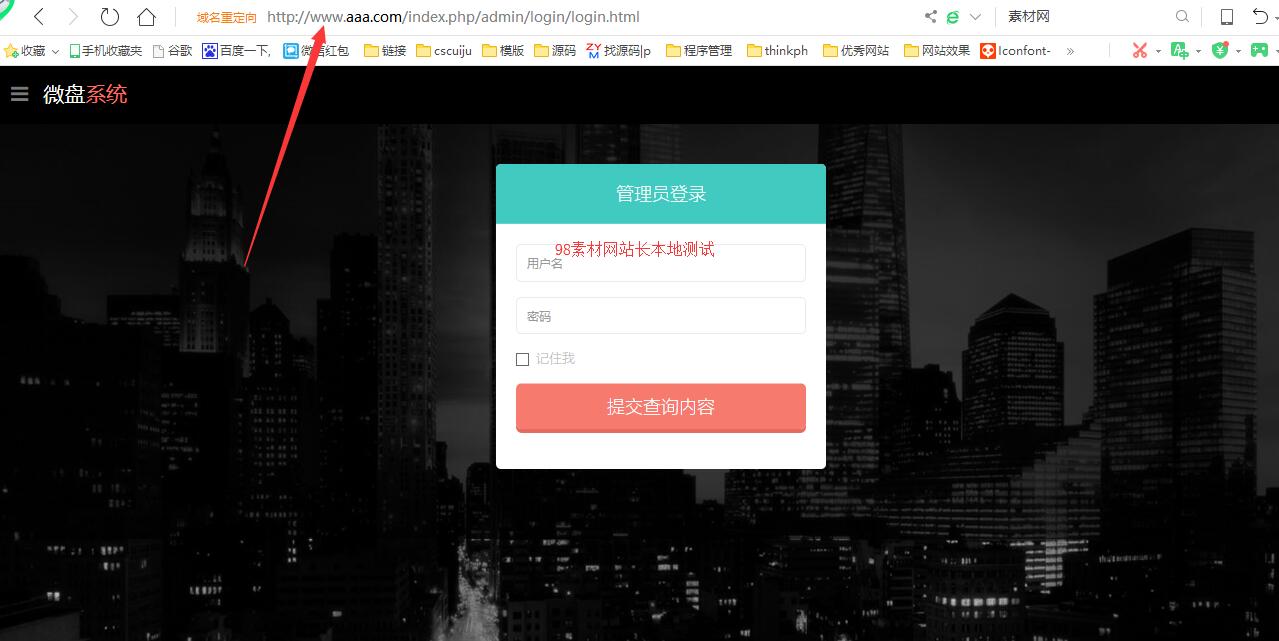
Task: Click inside the 用户名 username field
Action: [x=660, y=263]
